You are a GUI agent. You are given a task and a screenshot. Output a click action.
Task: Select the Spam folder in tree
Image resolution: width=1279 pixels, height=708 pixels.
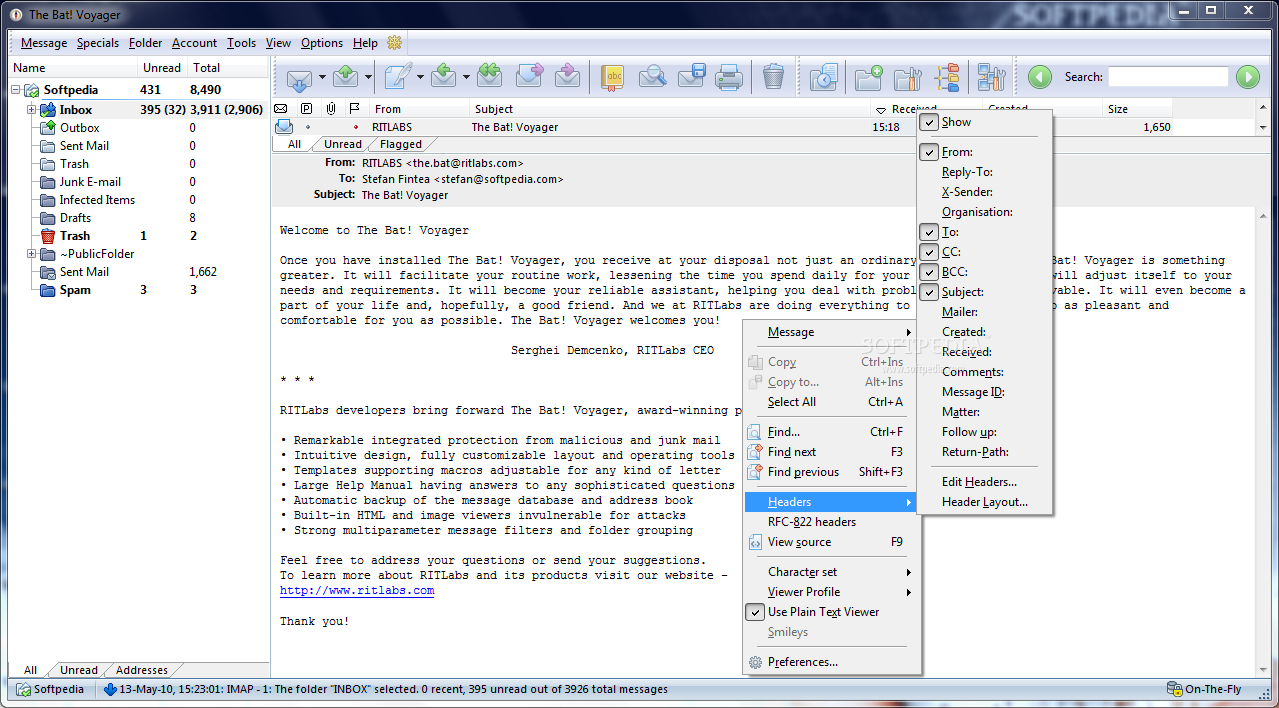click(75, 290)
